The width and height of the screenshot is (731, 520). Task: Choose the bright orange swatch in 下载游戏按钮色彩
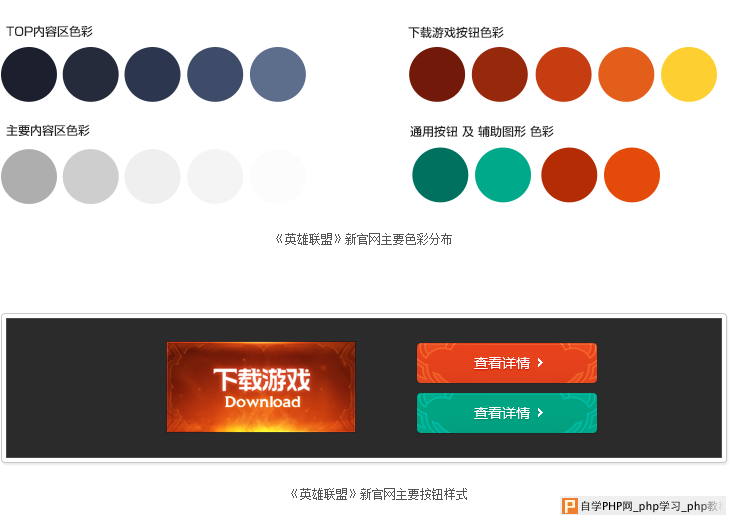626,74
